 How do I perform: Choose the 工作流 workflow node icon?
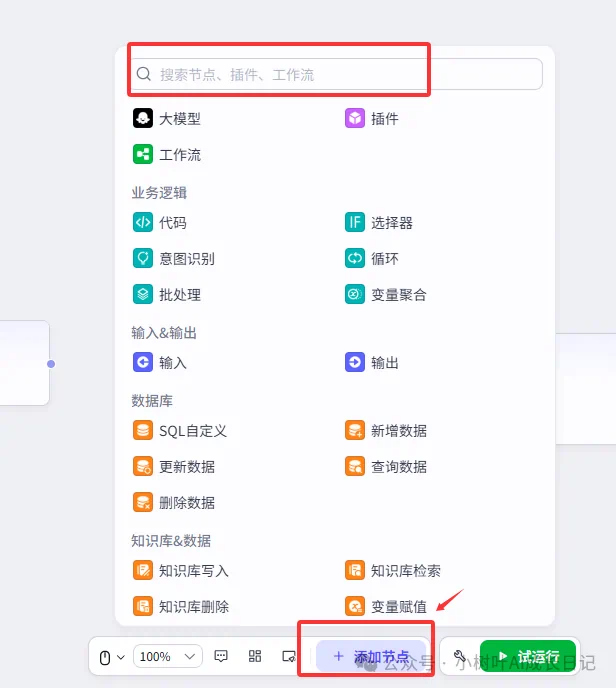(143, 154)
